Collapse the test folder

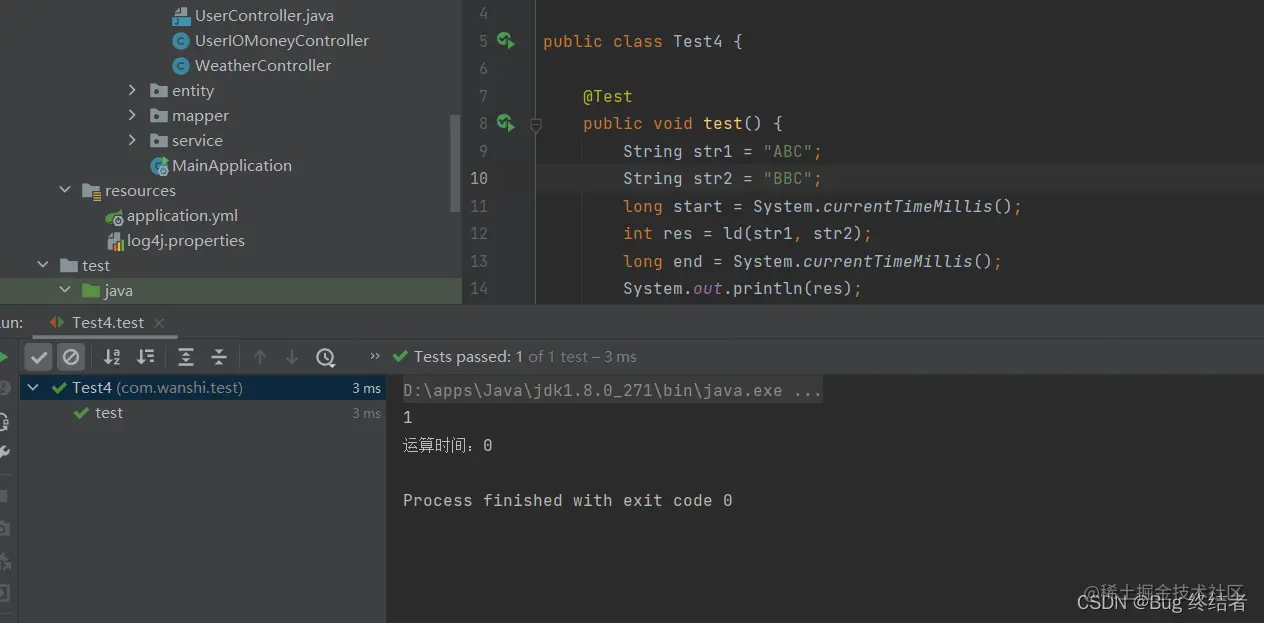(43, 265)
